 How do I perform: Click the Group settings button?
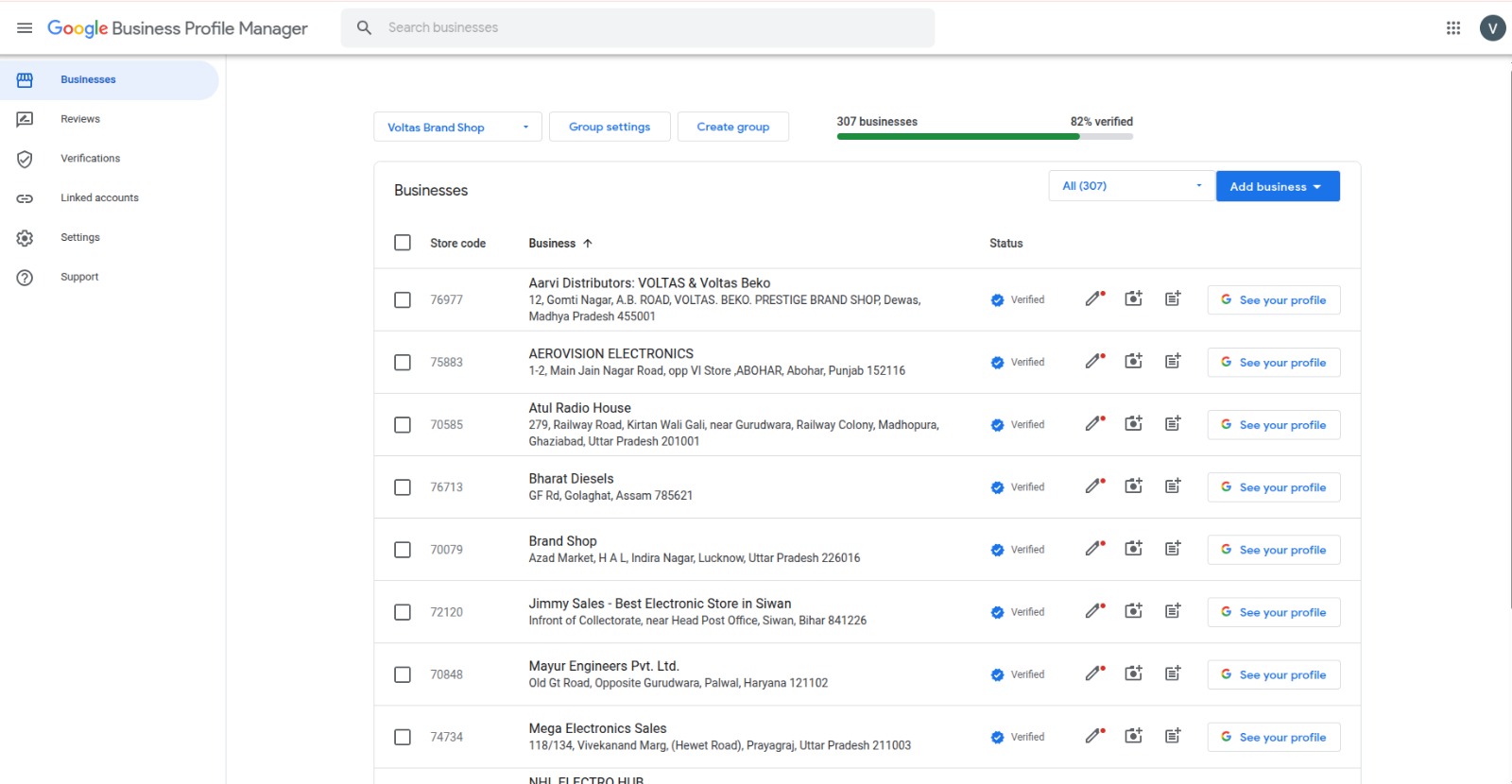tap(610, 127)
